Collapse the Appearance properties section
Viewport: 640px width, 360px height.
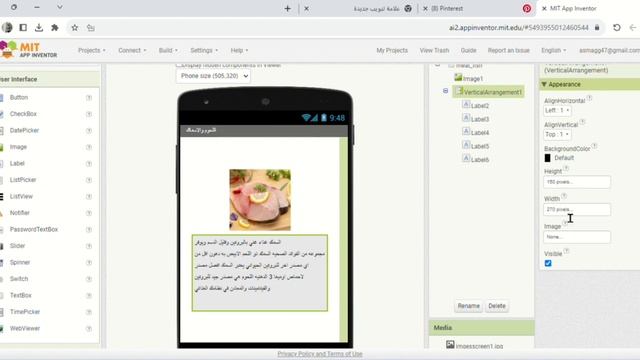click(x=544, y=84)
